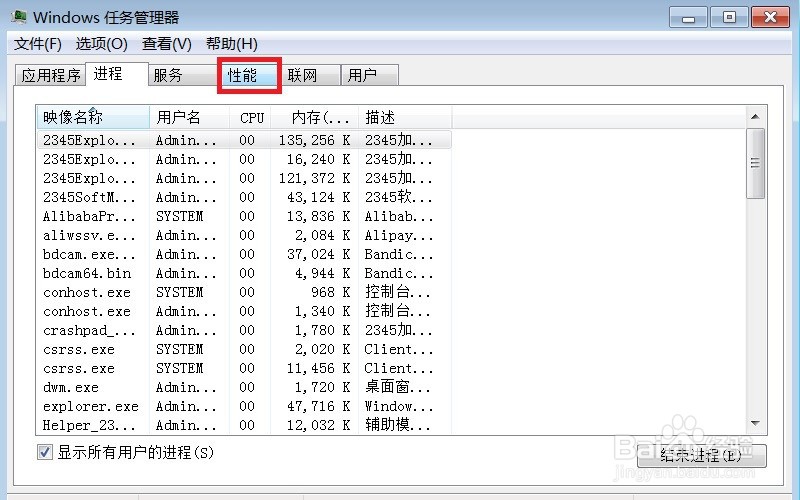This screenshot has height=500, width=800.
Task: Click the 辅助模... description cell
Action: coord(398,425)
